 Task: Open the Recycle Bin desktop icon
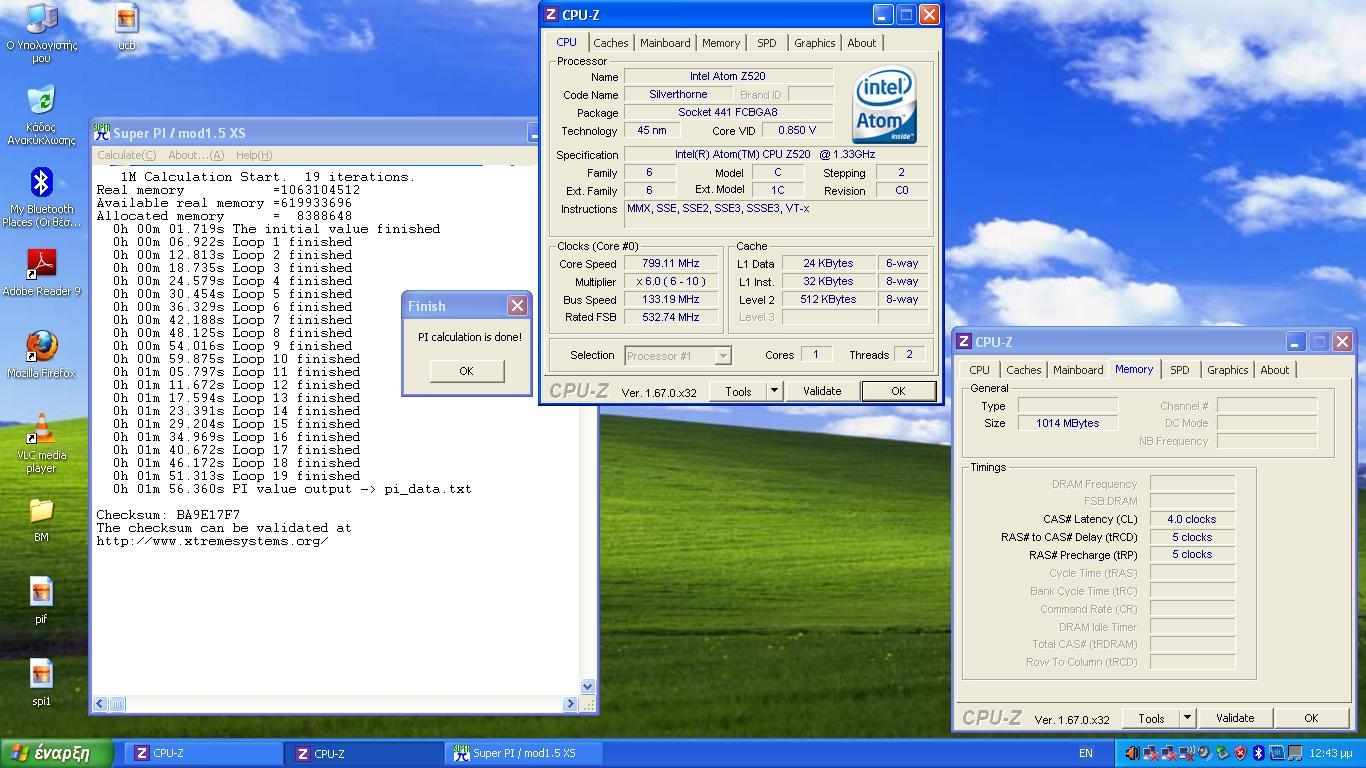click(41, 116)
